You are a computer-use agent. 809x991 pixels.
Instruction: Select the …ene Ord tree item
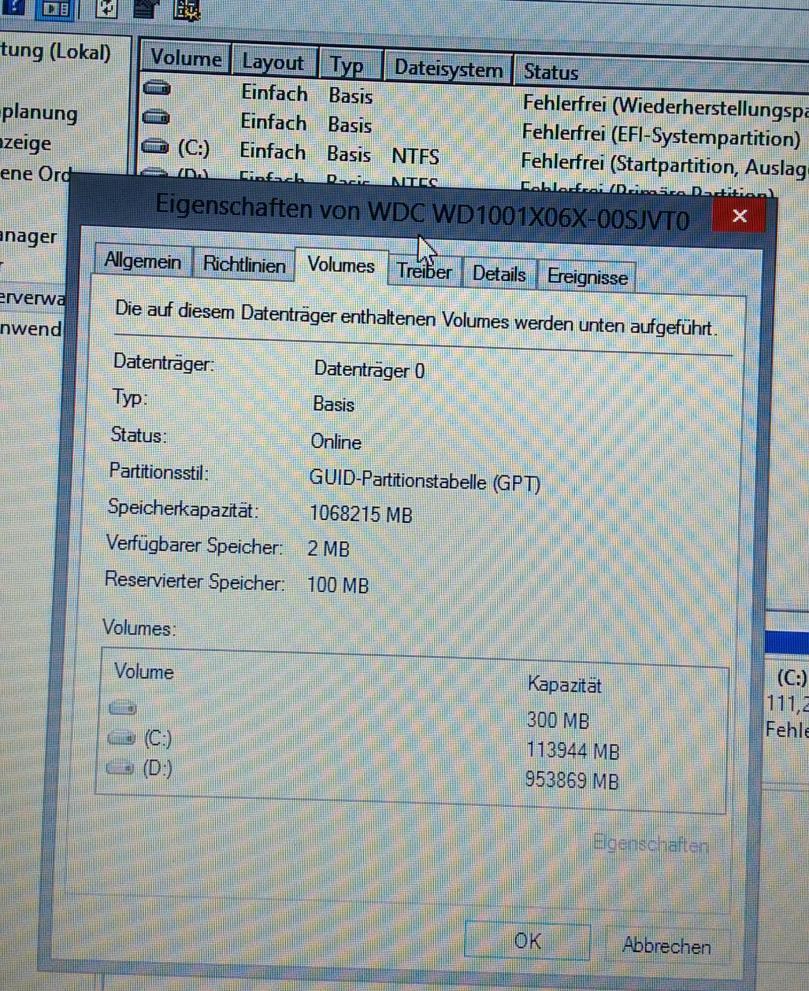tap(36, 173)
